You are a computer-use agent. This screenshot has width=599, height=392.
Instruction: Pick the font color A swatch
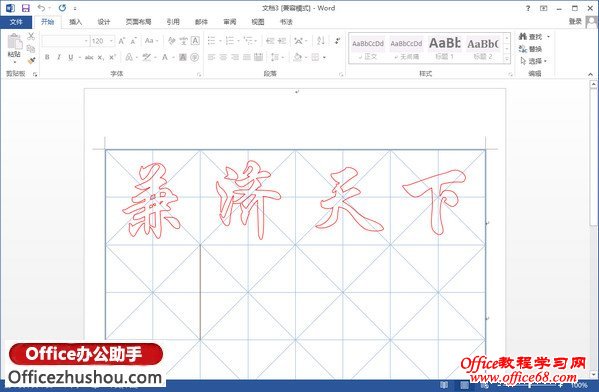[165, 57]
